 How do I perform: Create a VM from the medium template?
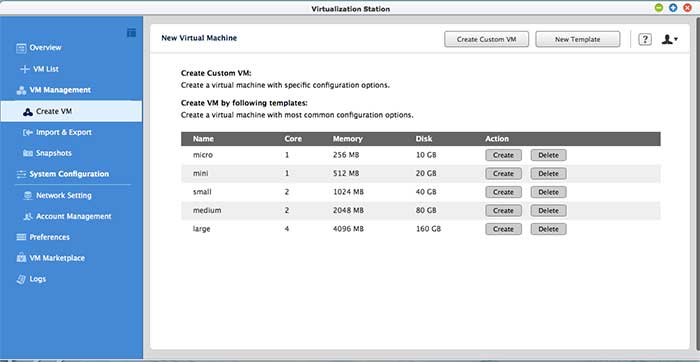click(x=504, y=211)
